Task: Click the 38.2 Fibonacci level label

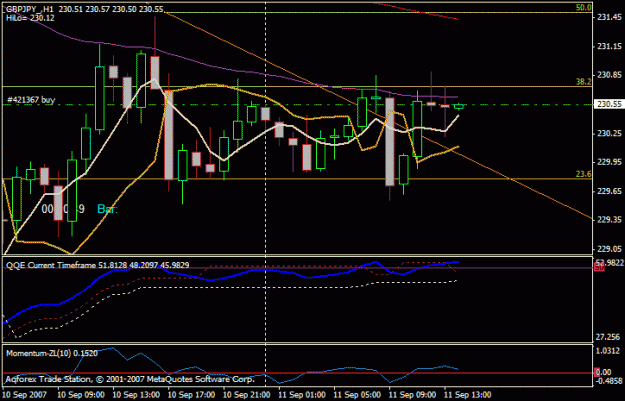Action: tap(584, 82)
